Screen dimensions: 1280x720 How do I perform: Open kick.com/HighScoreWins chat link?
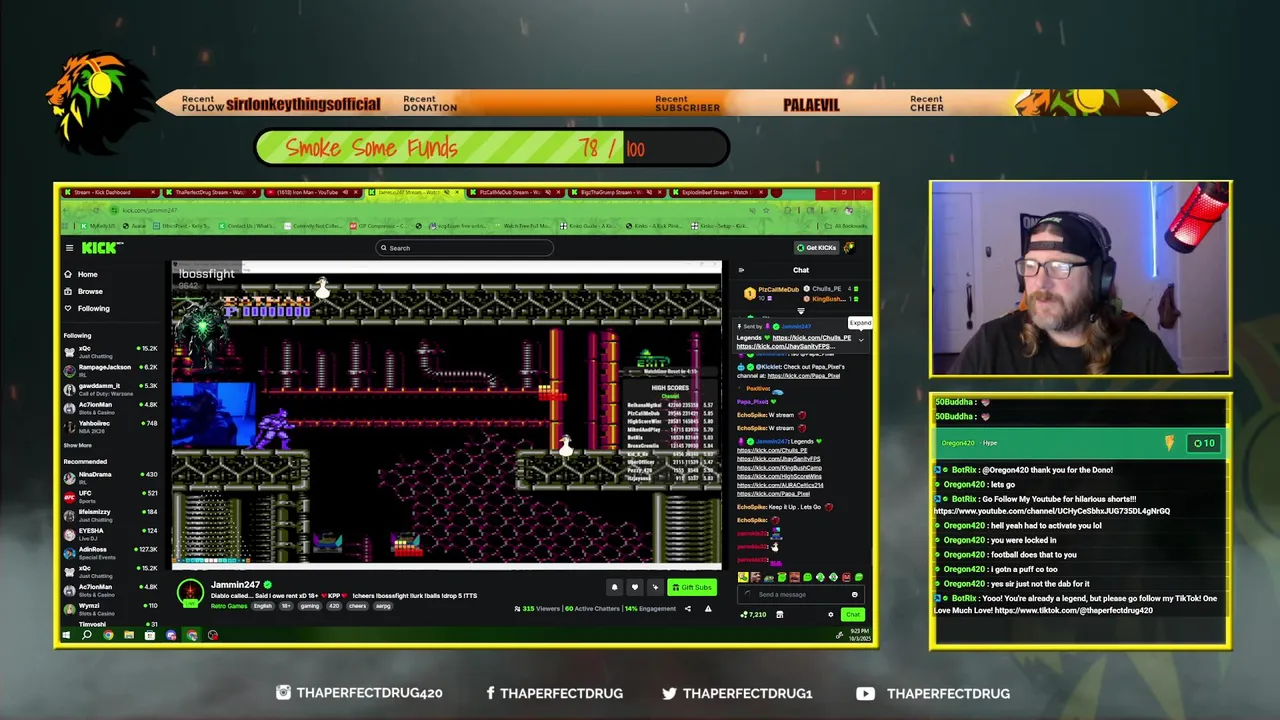click(x=779, y=477)
